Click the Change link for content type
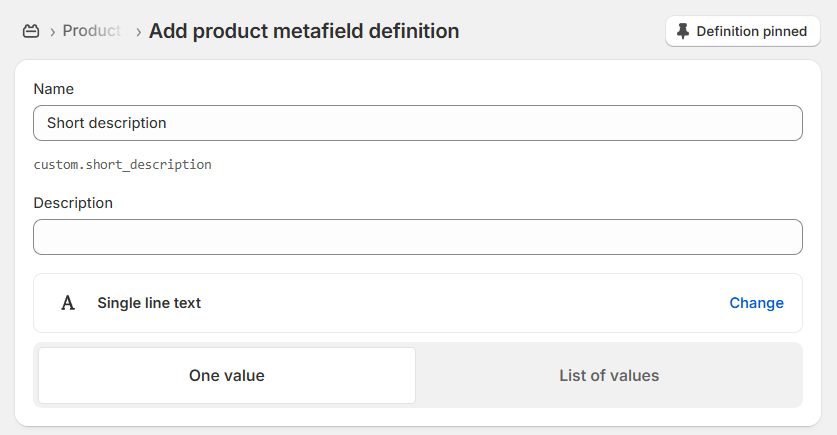The height and width of the screenshot is (435, 837). [756, 303]
